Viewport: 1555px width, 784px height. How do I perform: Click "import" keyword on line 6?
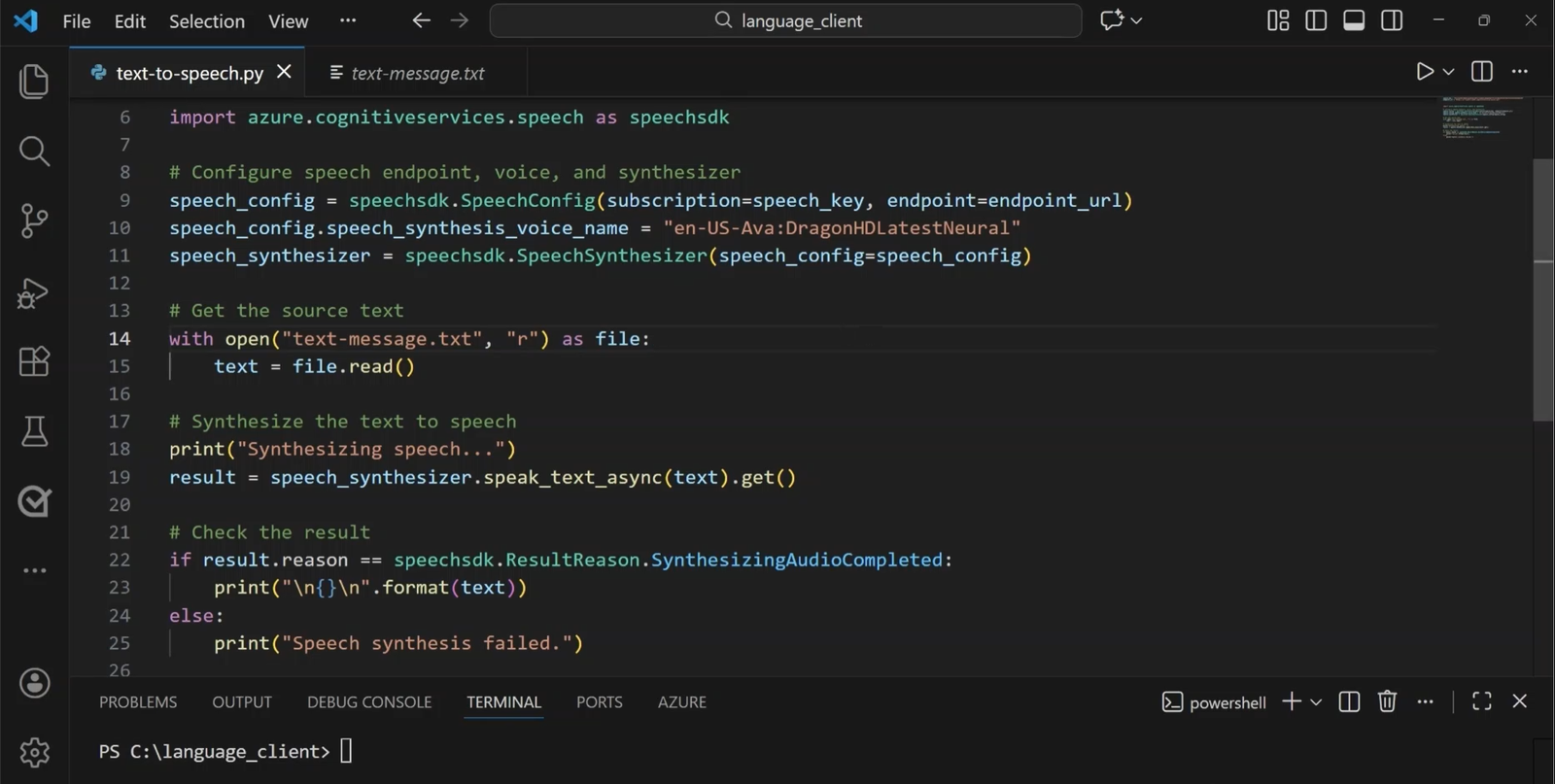click(202, 117)
